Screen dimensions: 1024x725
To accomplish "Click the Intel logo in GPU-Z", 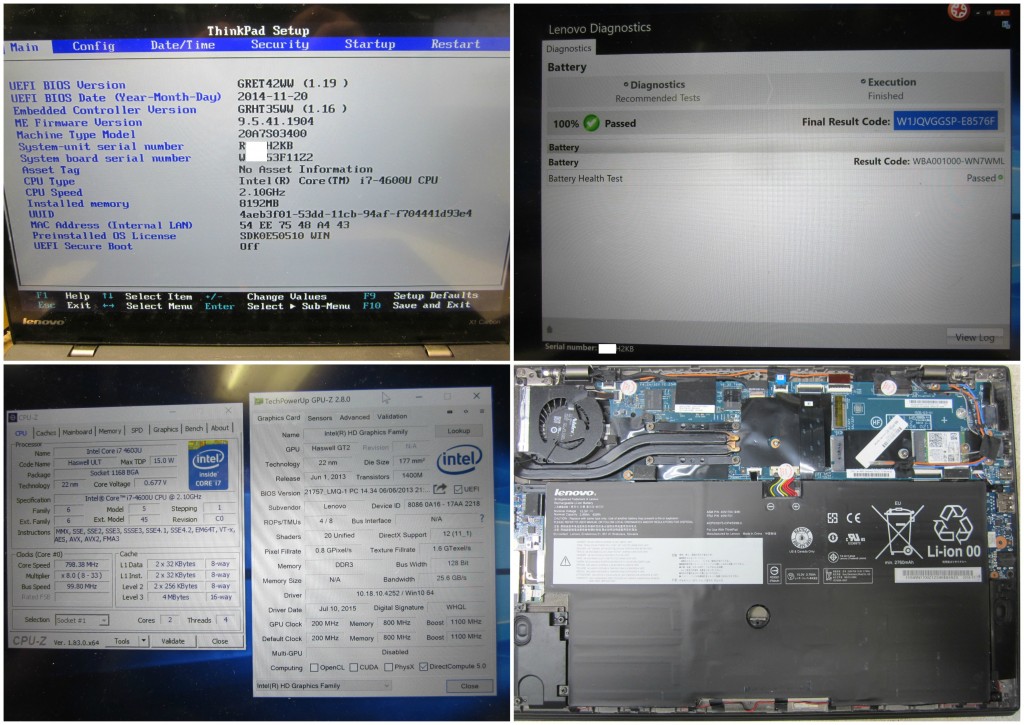I will pos(459,459).
